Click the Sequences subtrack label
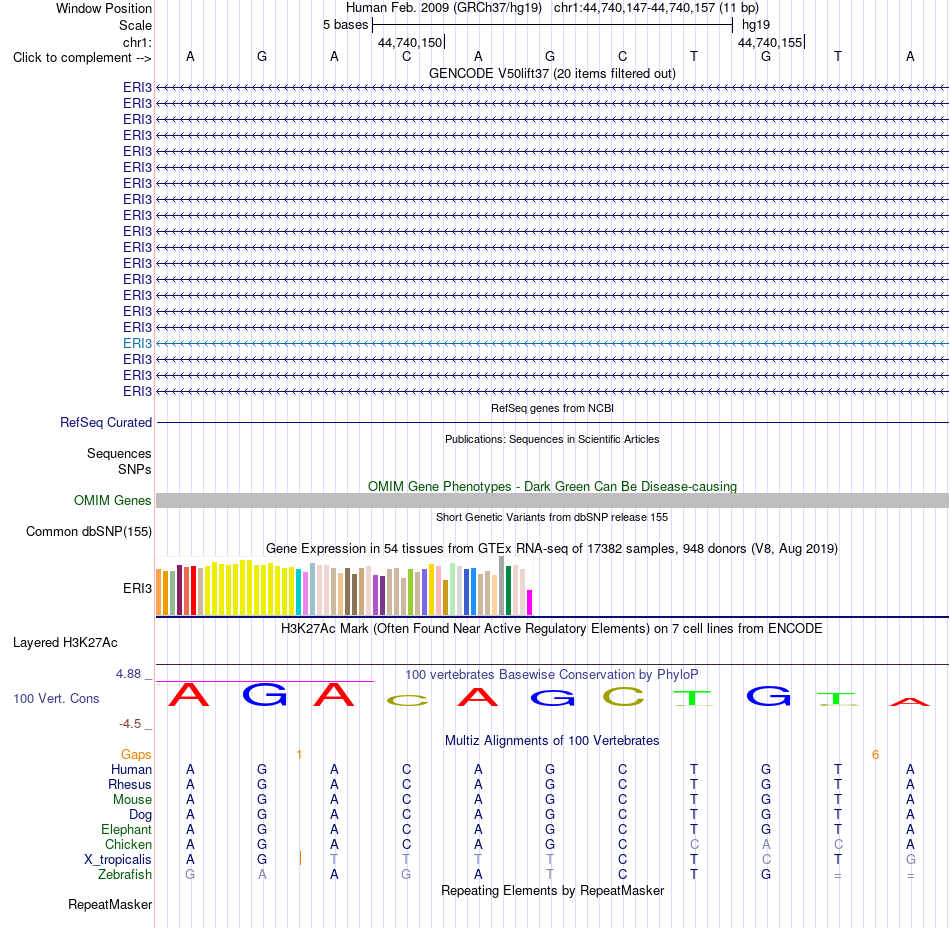The width and height of the screenshot is (950, 928). (x=119, y=453)
